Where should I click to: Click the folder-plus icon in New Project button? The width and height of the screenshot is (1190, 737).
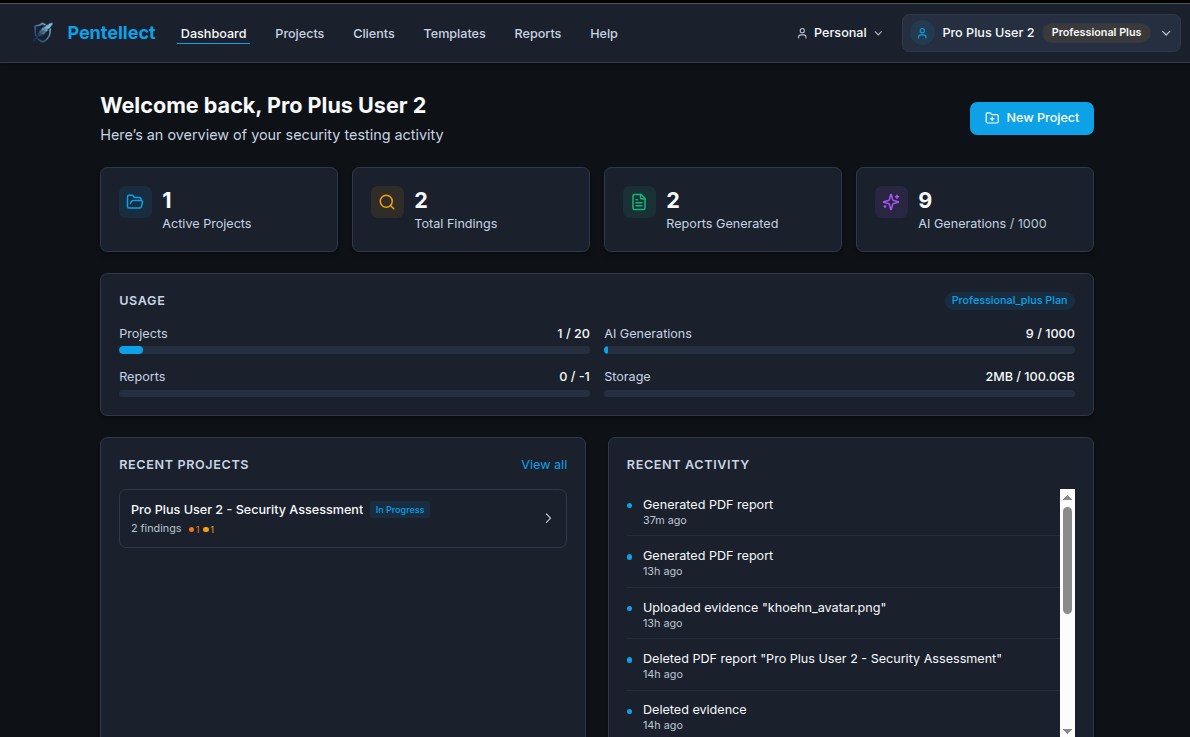[992, 118]
